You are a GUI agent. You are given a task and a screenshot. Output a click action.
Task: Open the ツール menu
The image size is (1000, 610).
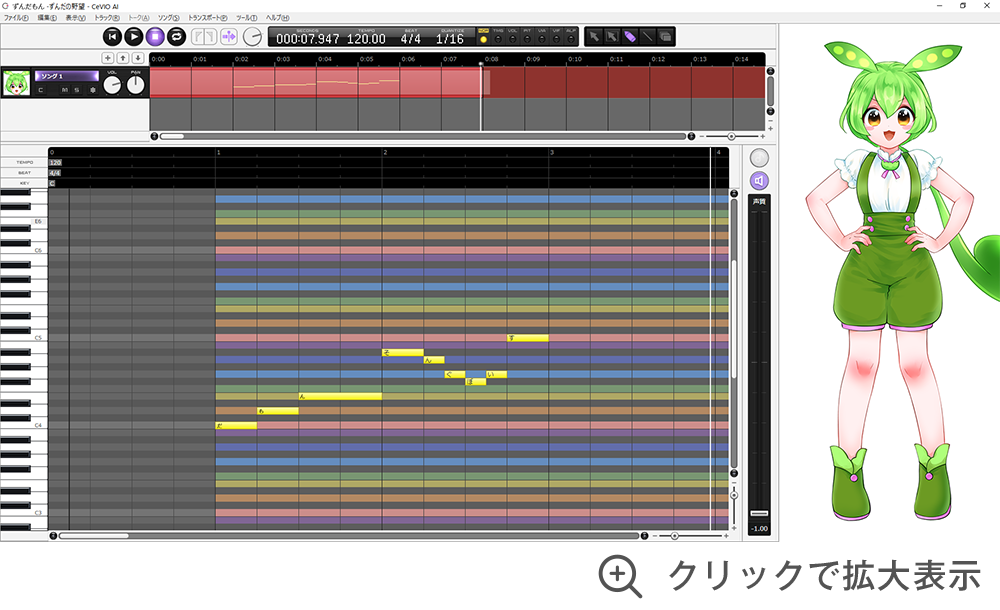coord(247,18)
